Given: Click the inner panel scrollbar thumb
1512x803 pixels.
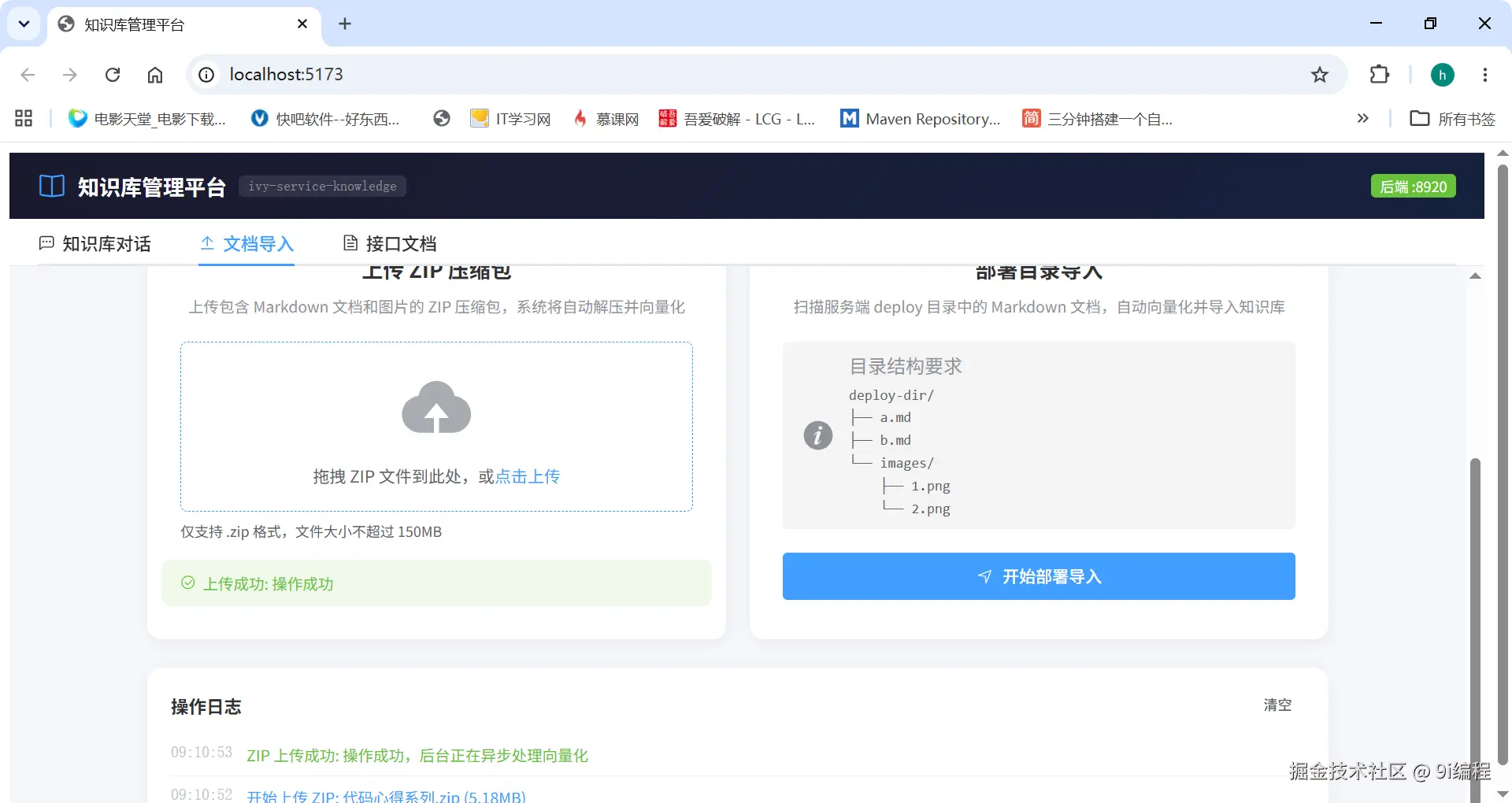Looking at the screenshot, I should 1476,630.
